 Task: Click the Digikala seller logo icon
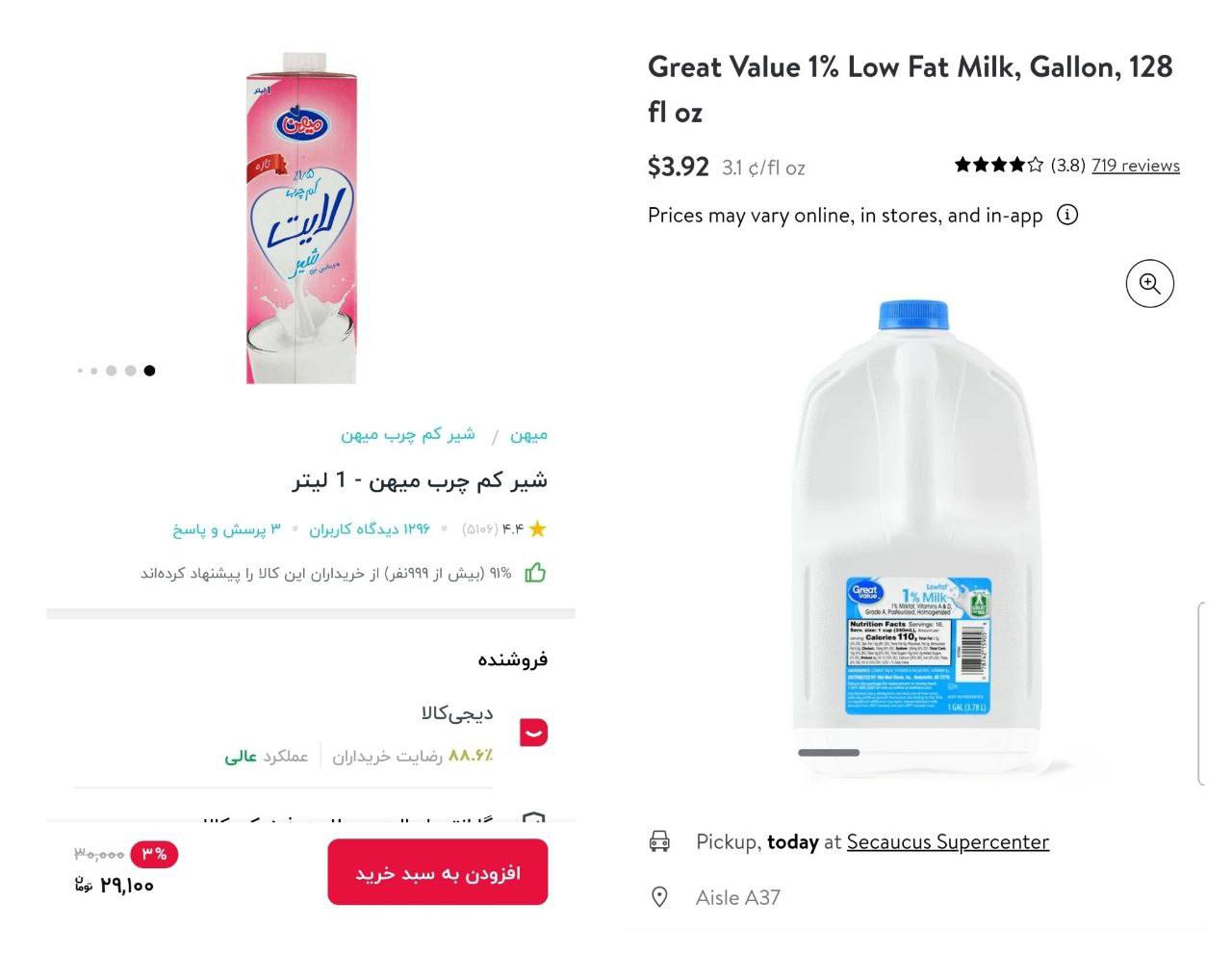(x=533, y=733)
